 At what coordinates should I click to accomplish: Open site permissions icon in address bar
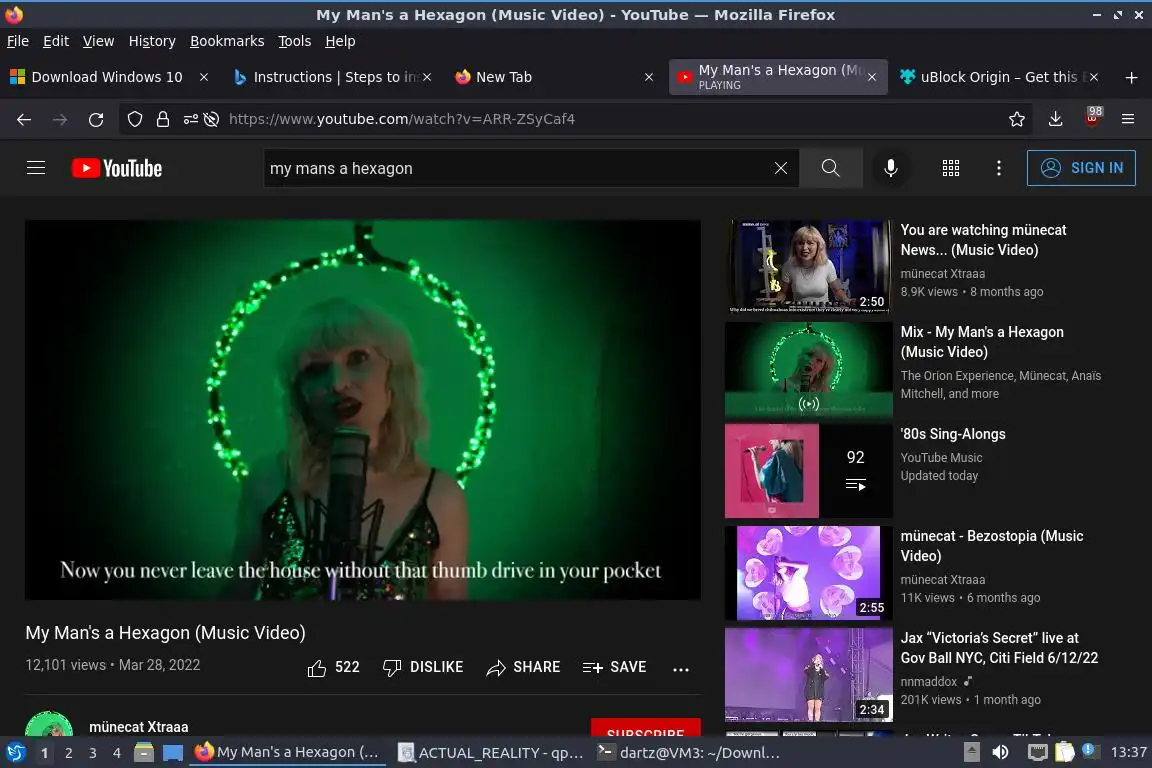pyautogui.click(x=190, y=119)
